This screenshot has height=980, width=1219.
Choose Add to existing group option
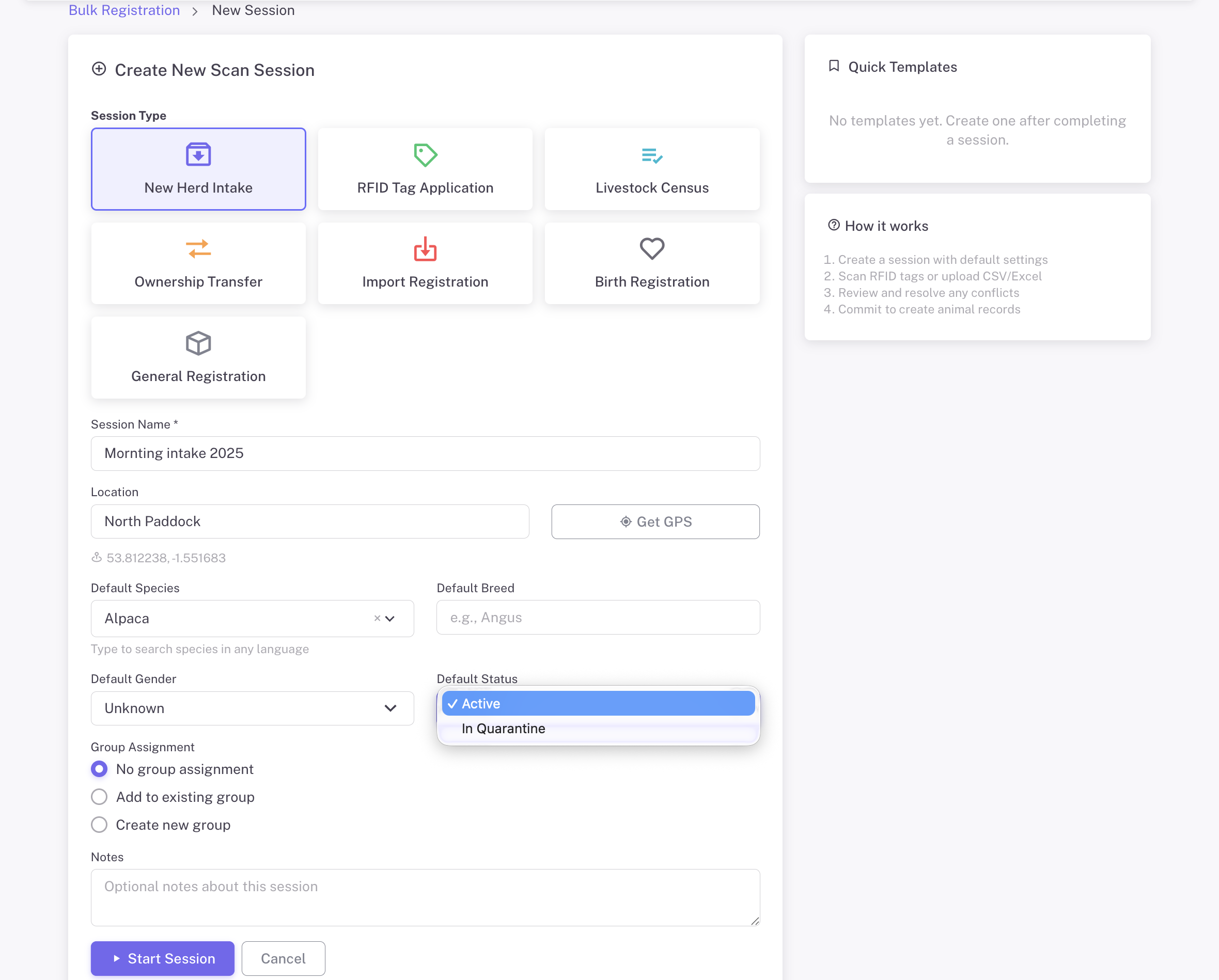click(100, 797)
